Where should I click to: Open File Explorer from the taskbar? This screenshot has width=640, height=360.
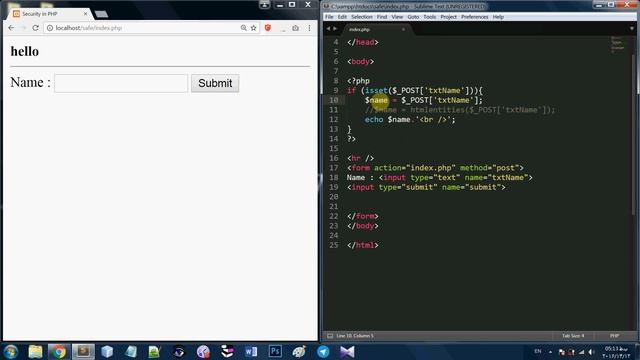coord(35,351)
